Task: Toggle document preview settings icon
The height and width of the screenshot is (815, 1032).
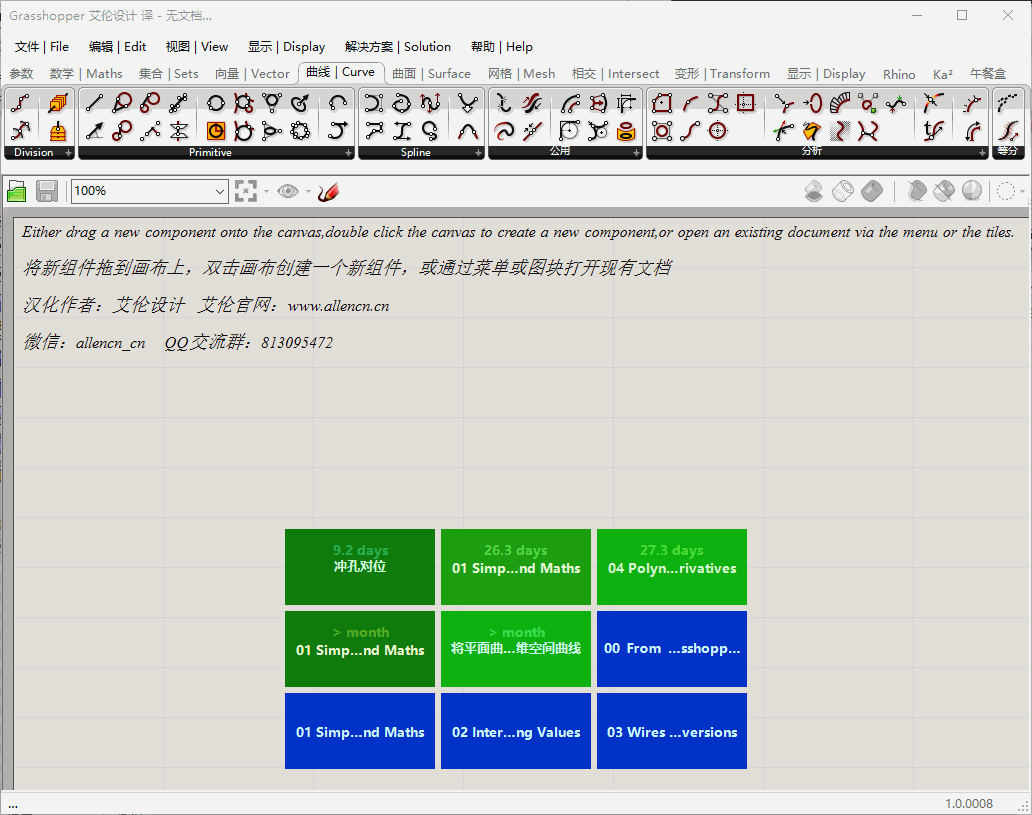Action: (x=944, y=192)
